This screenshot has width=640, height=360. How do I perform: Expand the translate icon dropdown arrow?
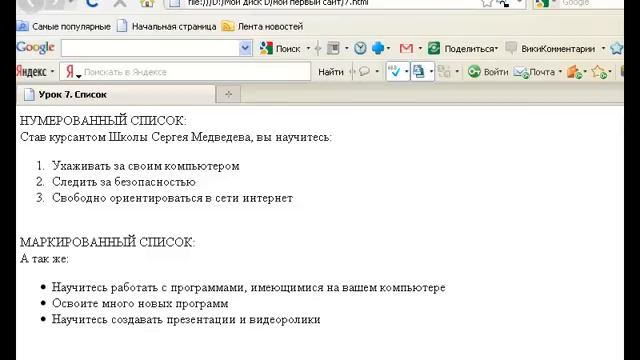click(431, 72)
